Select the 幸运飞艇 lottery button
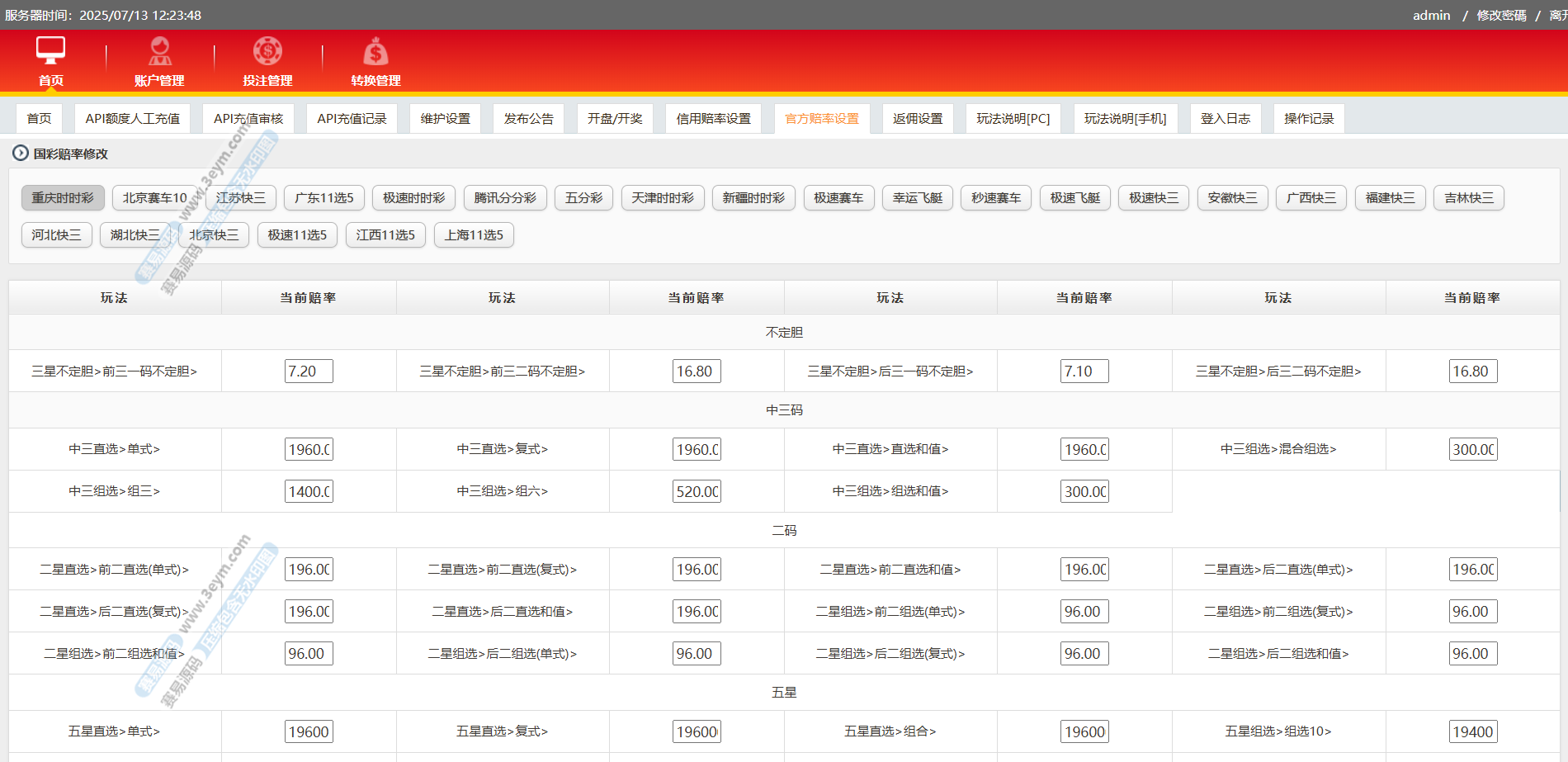This screenshot has width=1568, height=762. pos(917,198)
